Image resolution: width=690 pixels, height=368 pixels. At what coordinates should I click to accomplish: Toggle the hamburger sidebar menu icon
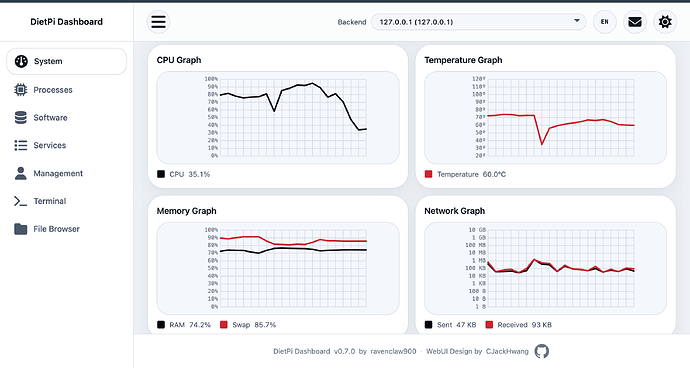point(158,22)
